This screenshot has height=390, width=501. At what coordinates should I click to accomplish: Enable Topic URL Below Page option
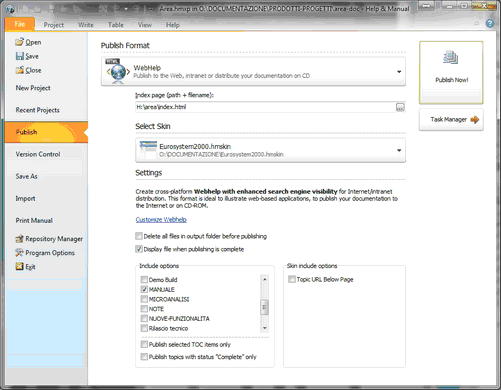pyautogui.click(x=292, y=279)
